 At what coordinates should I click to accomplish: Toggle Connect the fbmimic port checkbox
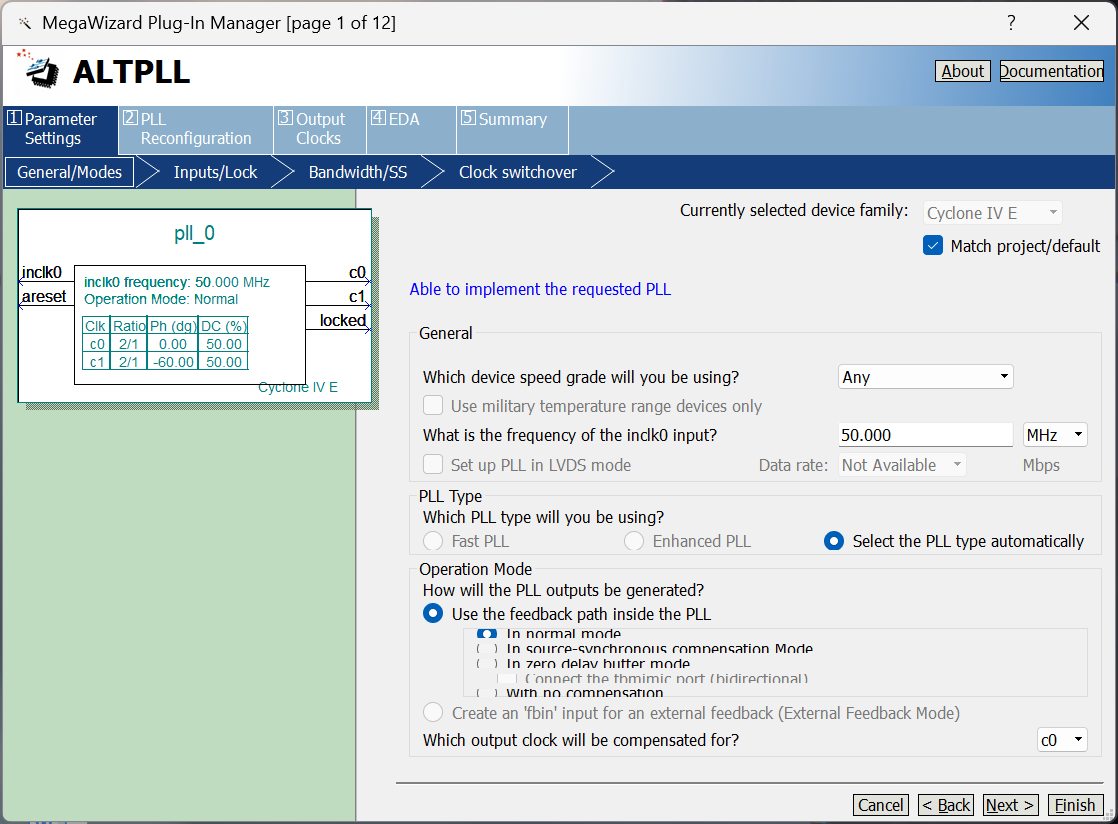click(x=507, y=679)
